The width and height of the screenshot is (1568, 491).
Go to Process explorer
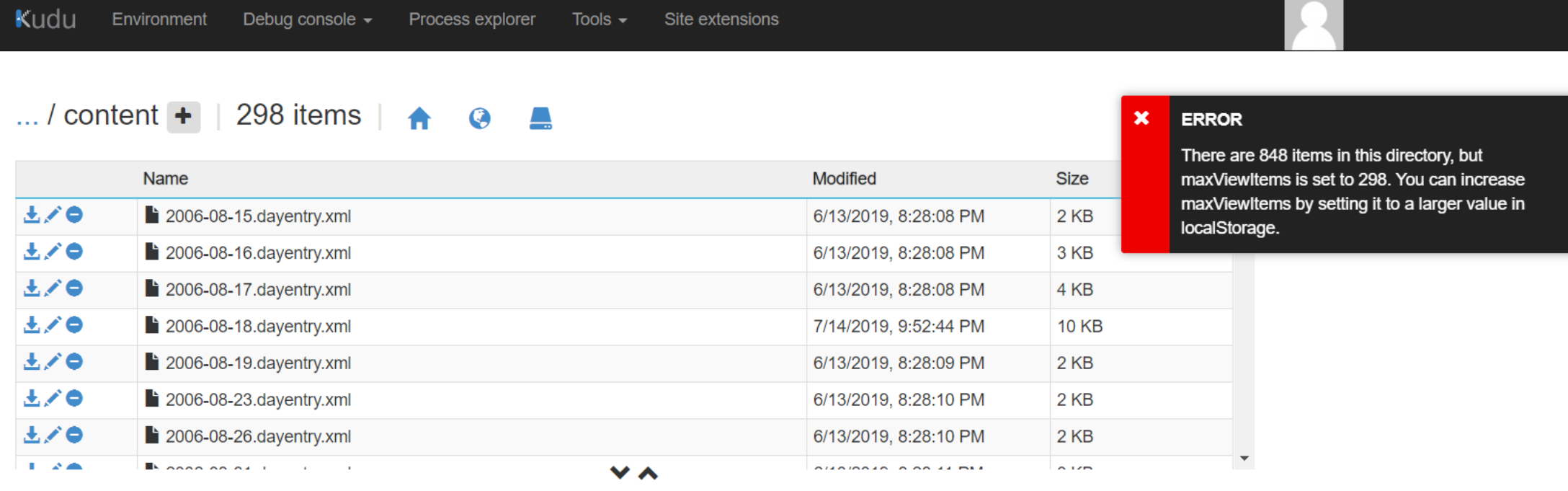[x=472, y=19]
